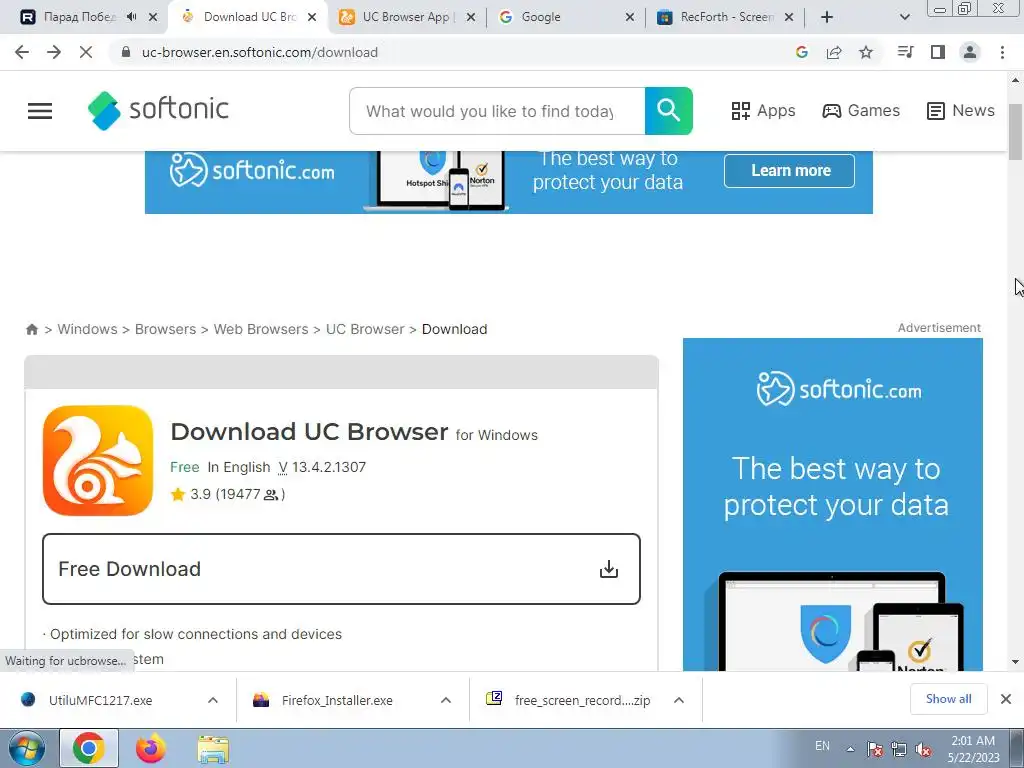This screenshot has height=768, width=1024.
Task: Click the scrollbar down arrow
Action: 1015,662
